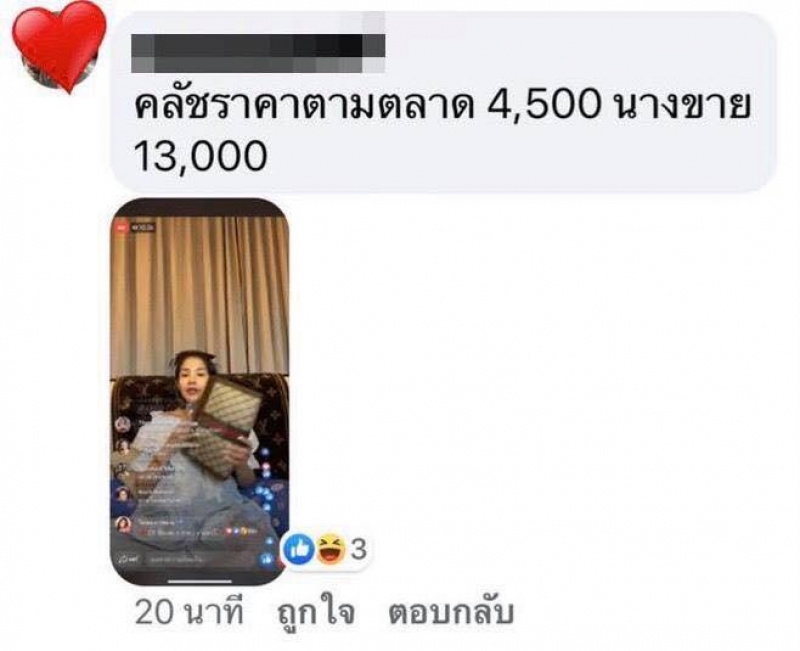
Task: Click the '4,500' market price in the comment
Action: pos(543,107)
